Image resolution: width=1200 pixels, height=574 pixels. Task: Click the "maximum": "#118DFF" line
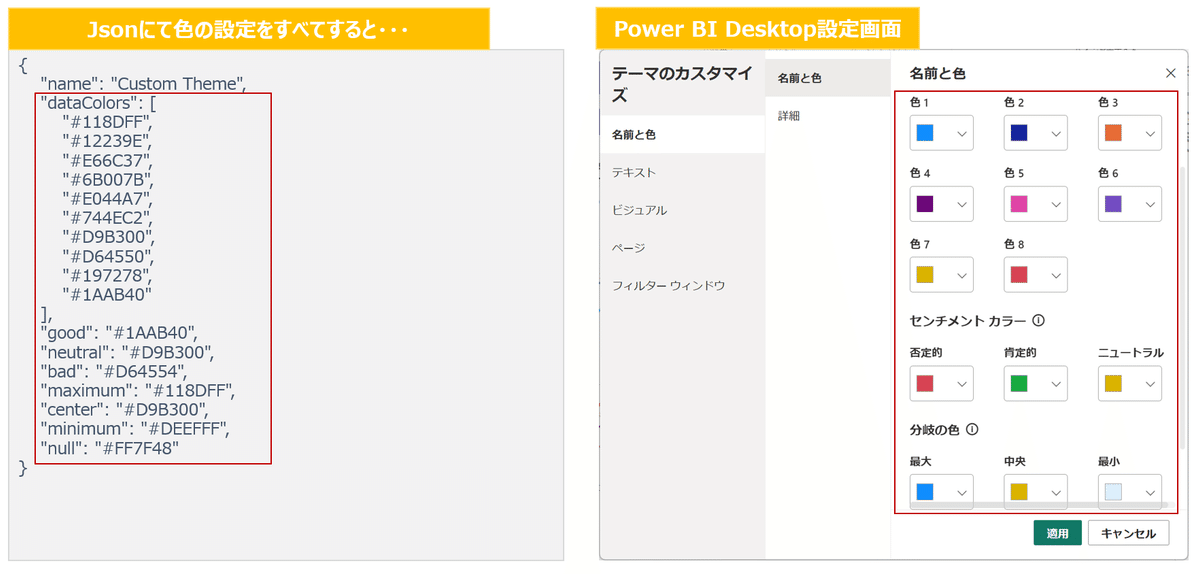137,390
